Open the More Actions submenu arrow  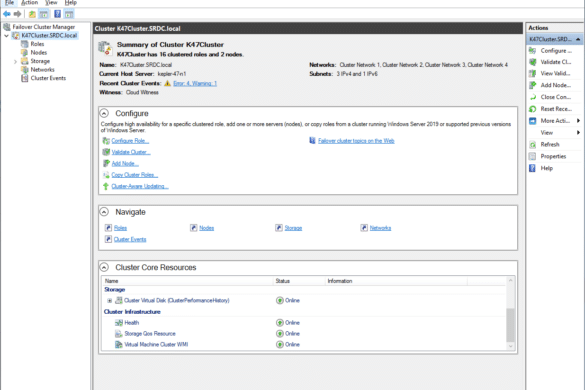(x=578, y=121)
